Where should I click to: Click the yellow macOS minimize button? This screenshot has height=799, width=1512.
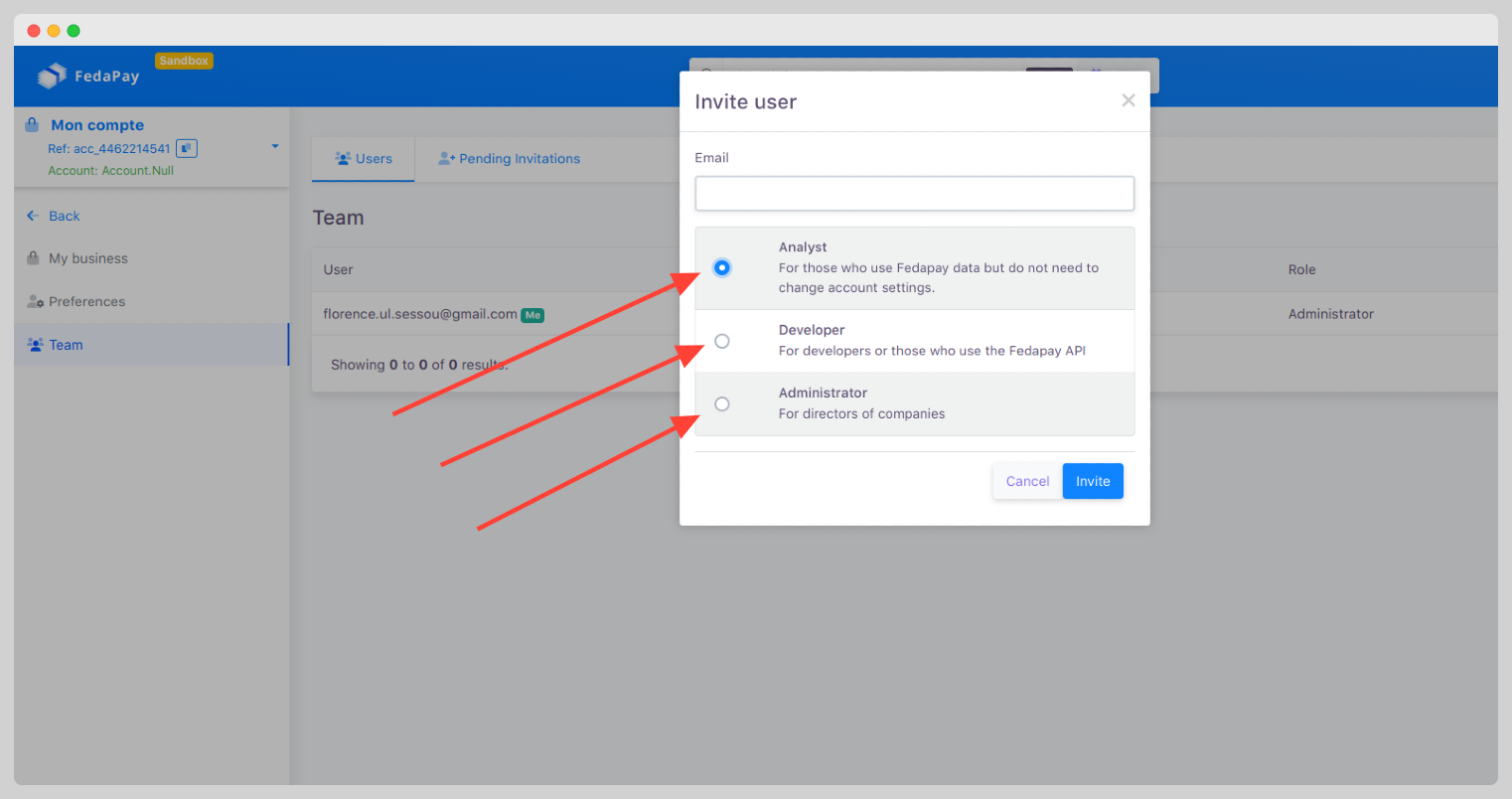click(54, 31)
